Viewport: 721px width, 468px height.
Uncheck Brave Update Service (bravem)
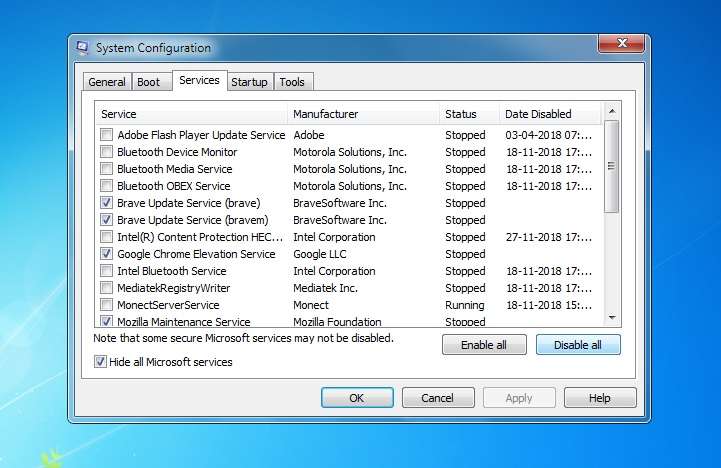coord(106,220)
